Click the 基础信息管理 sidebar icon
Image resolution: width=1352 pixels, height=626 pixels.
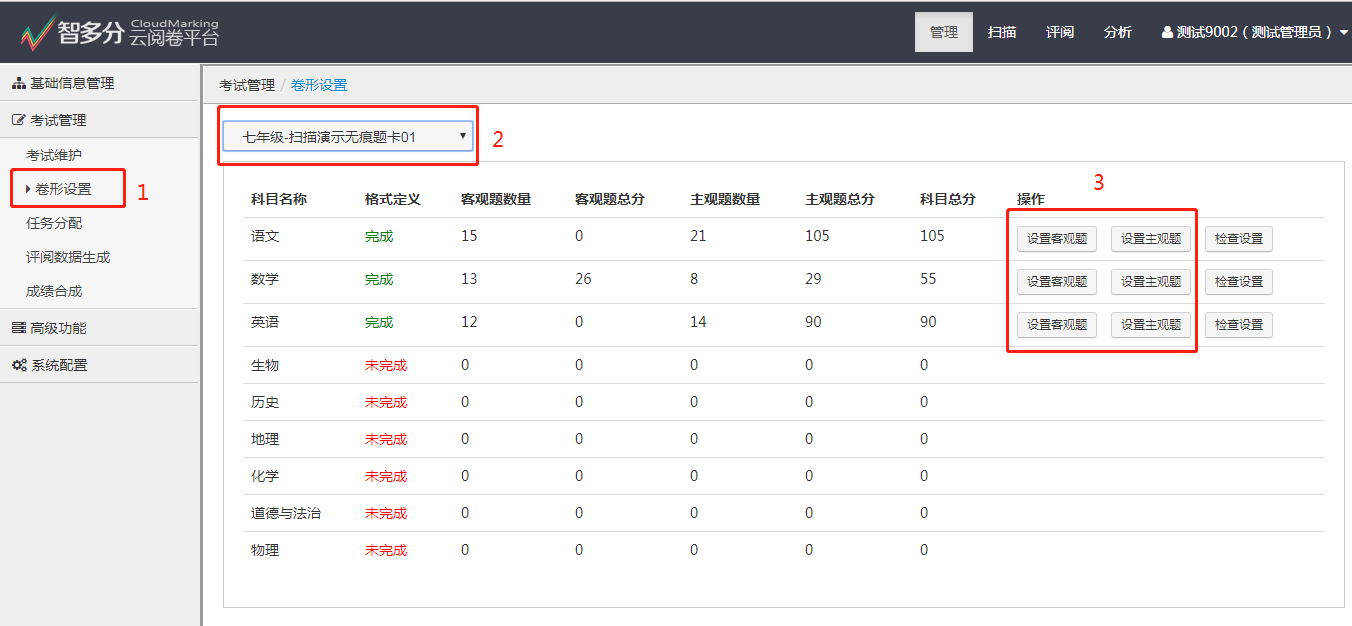click(x=18, y=83)
